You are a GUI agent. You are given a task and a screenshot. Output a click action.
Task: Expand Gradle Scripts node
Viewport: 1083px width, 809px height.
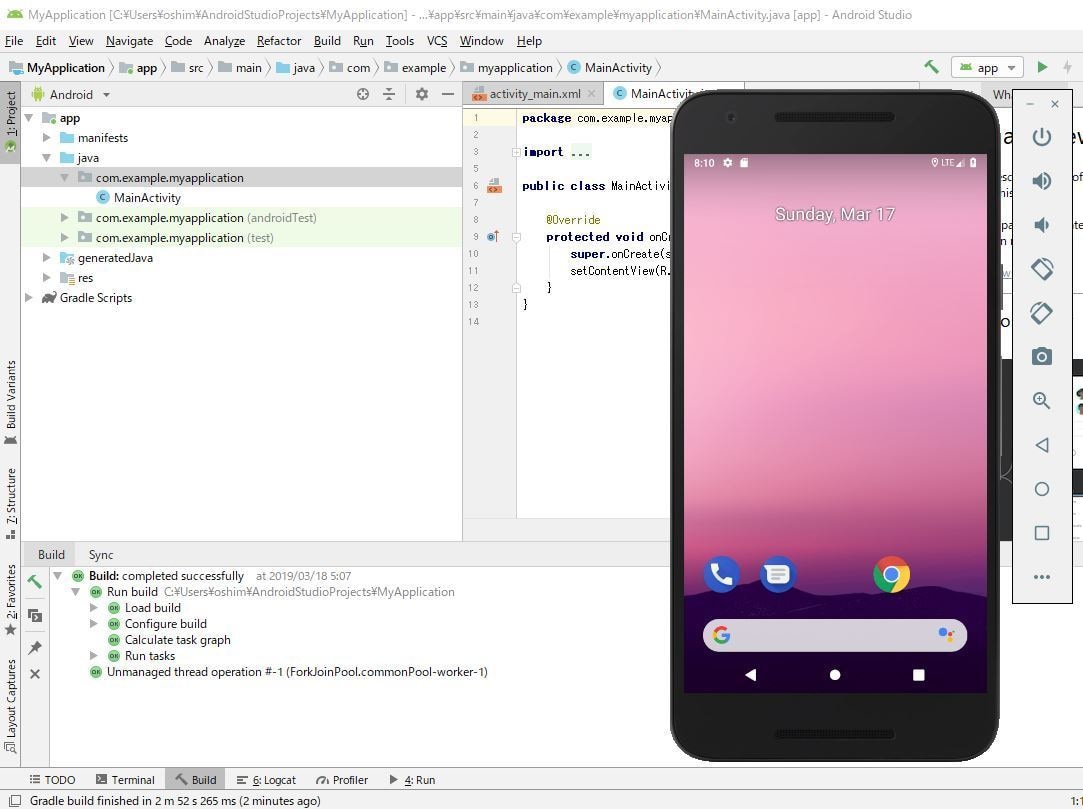[29, 298]
